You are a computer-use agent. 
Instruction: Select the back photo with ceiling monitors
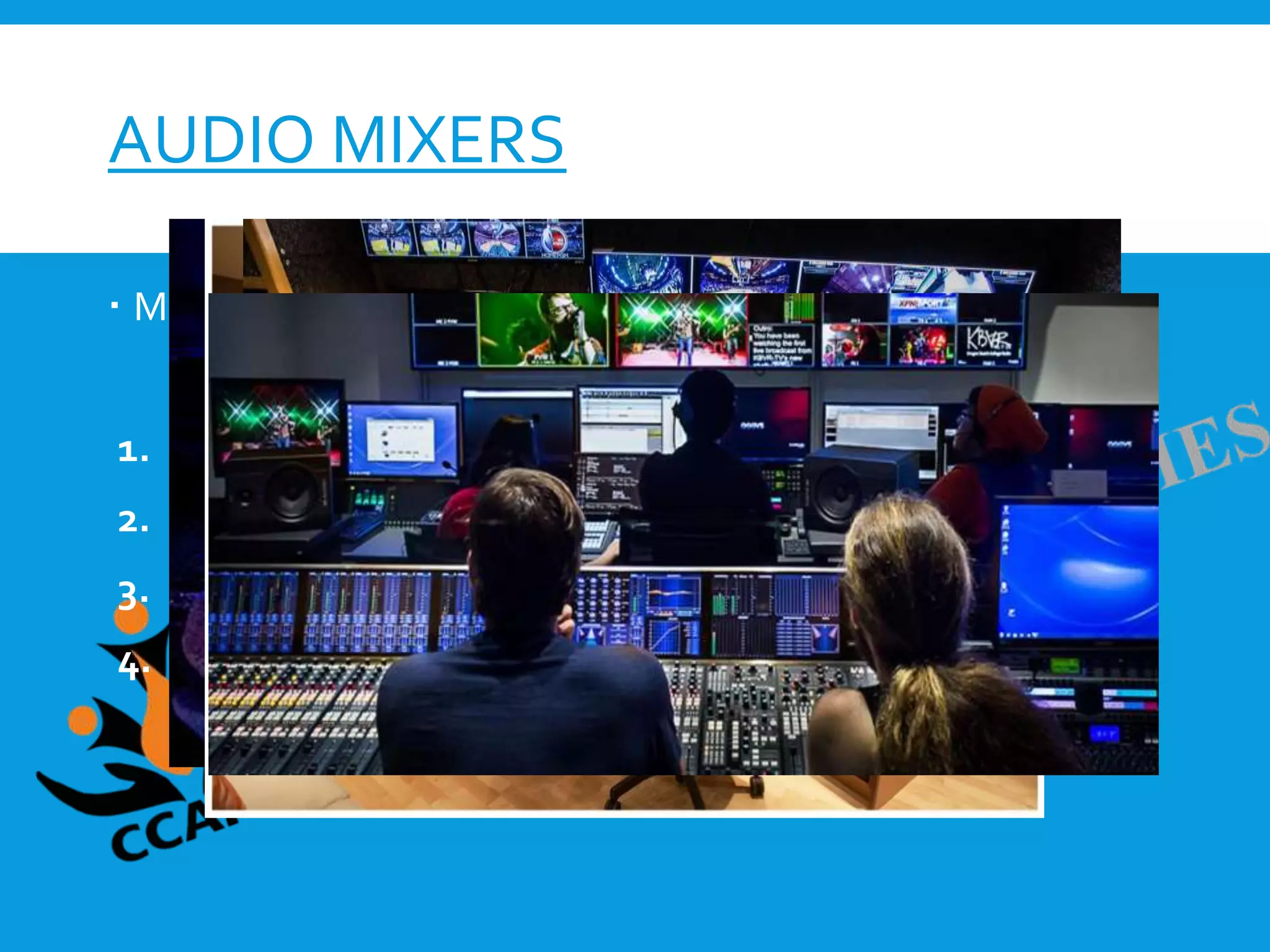coord(682,254)
